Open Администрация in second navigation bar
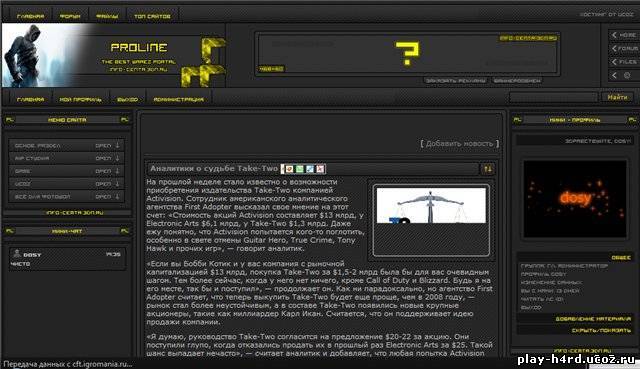The image size is (640, 369). (178, 100)
